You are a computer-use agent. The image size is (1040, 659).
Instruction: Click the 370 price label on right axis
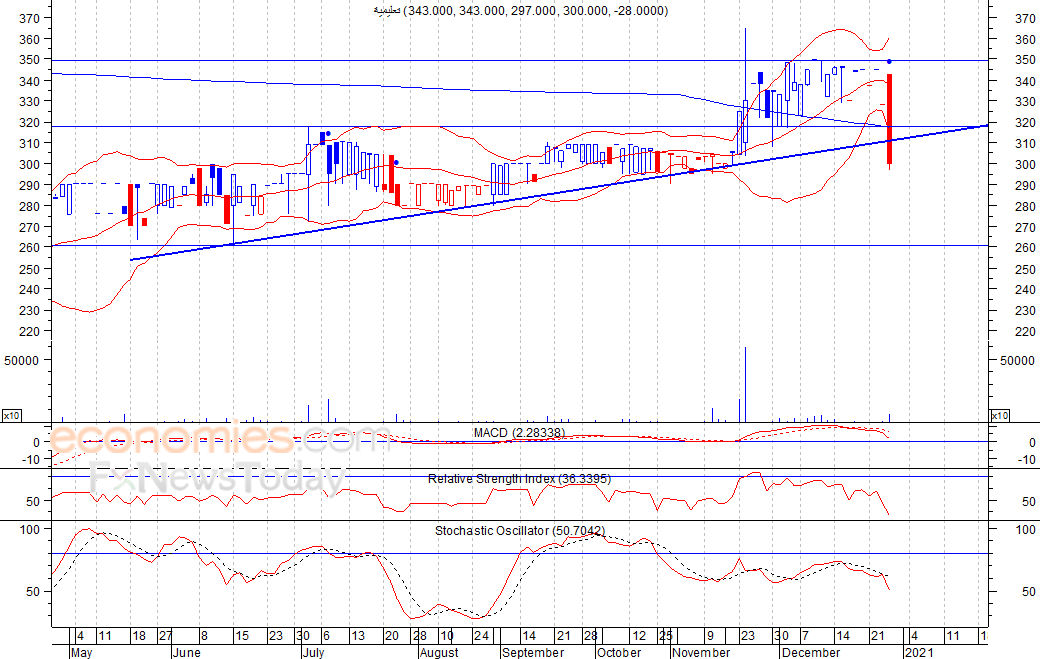1025,19
